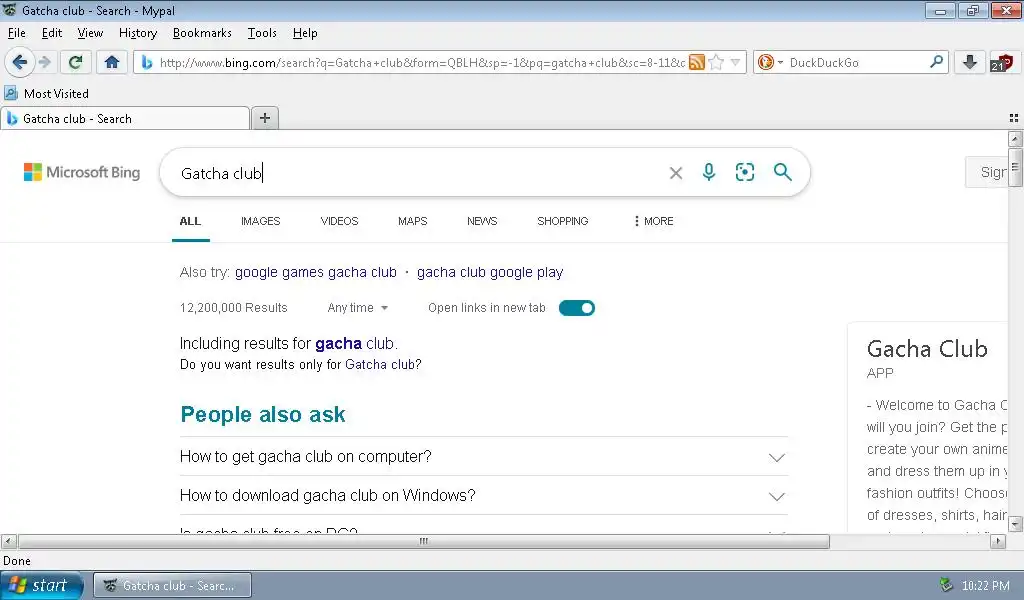The height and width of the screenshot is (600, 1024).
Task: Bookmark this page with the star icon
Action: click(716, 62)
